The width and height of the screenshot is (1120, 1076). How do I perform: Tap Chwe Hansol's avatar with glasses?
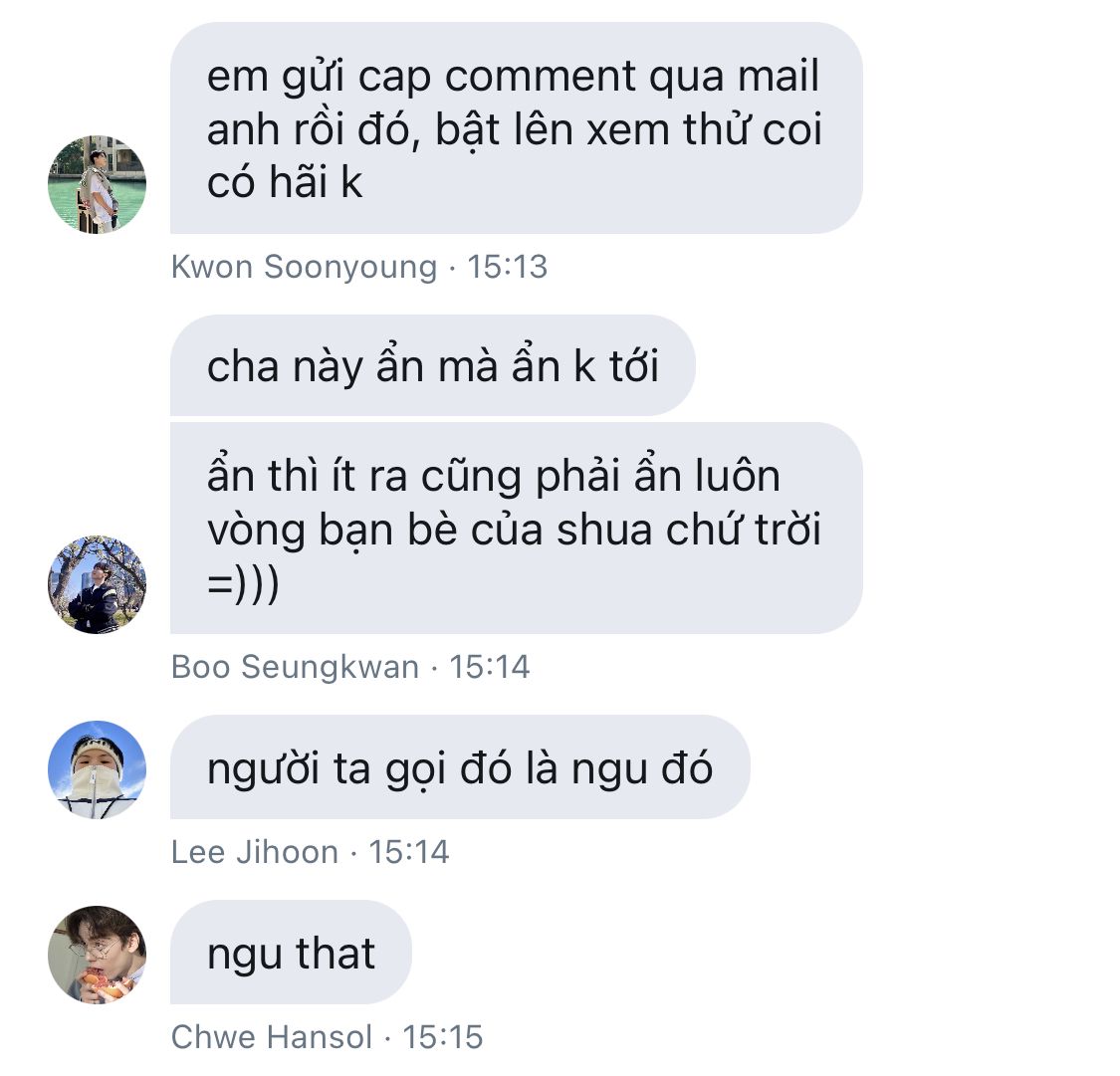[x=98, y=955]
